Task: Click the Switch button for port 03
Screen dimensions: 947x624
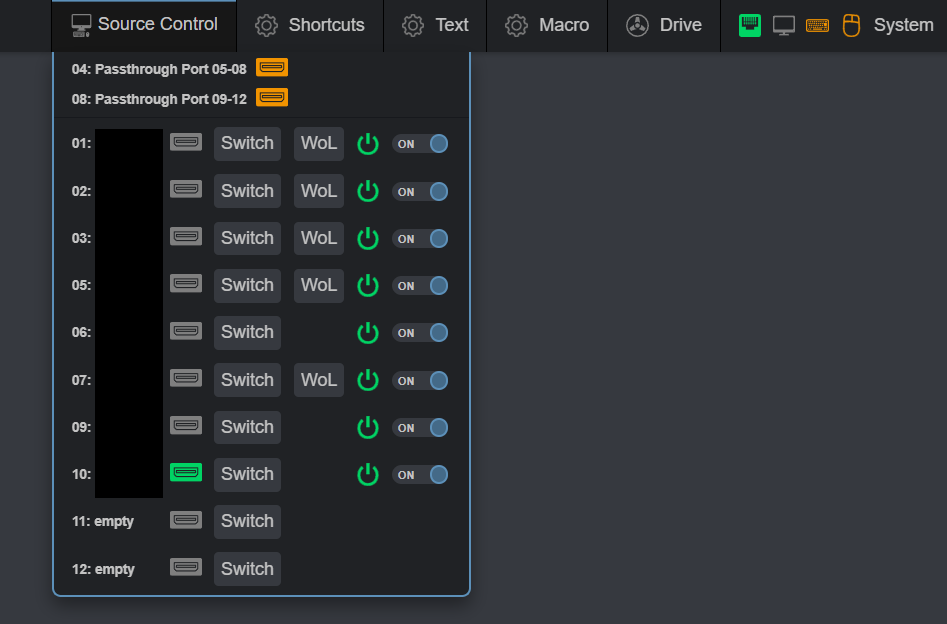Action: tap(248, 238)
